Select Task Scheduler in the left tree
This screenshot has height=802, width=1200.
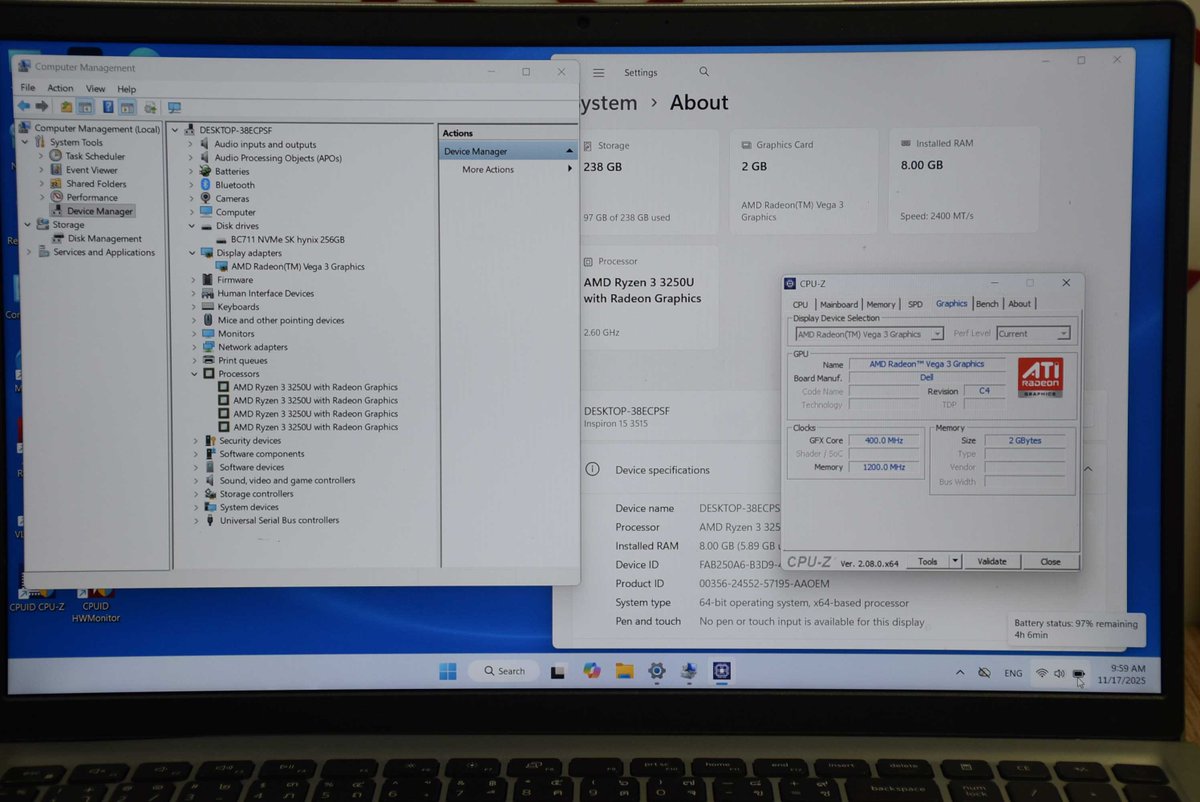coord(95,157)
